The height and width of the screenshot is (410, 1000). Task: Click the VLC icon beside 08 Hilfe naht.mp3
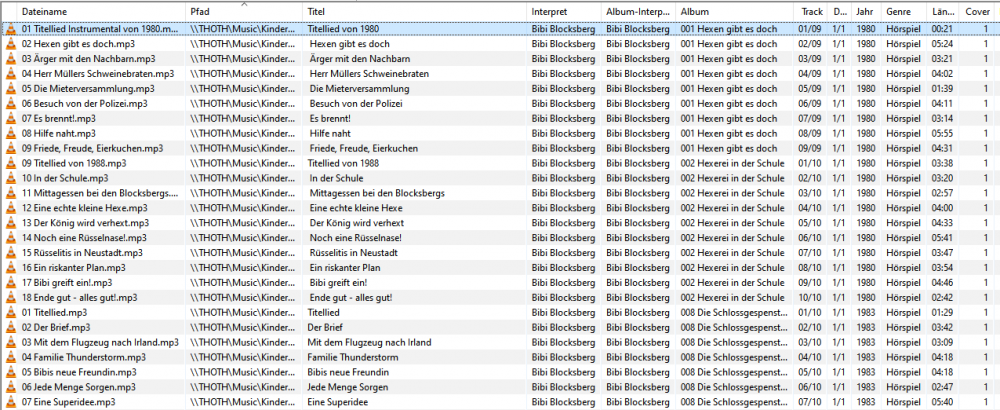[x=11, y=133]
